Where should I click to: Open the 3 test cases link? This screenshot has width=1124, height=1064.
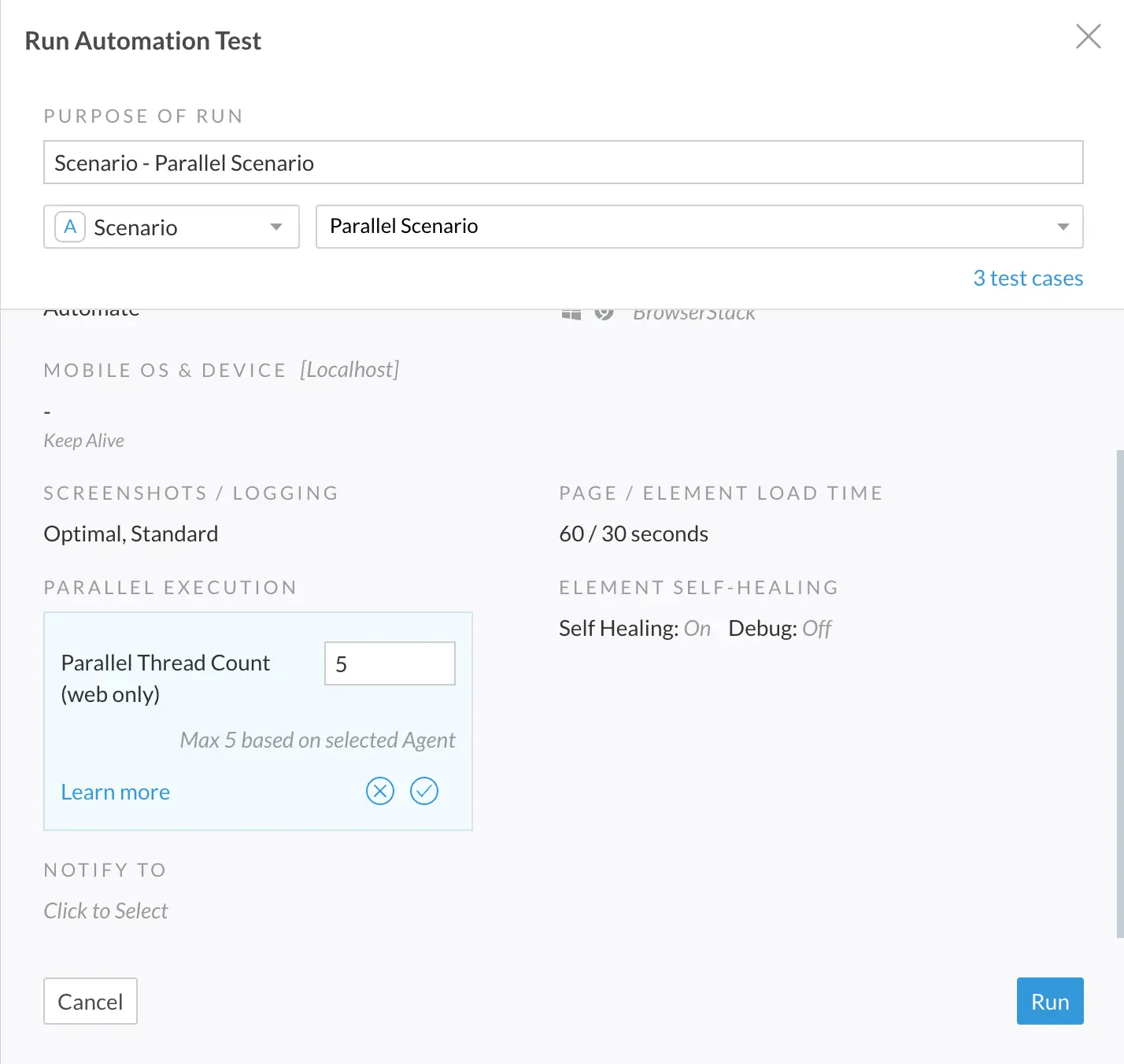click(x=1027, y=279)
